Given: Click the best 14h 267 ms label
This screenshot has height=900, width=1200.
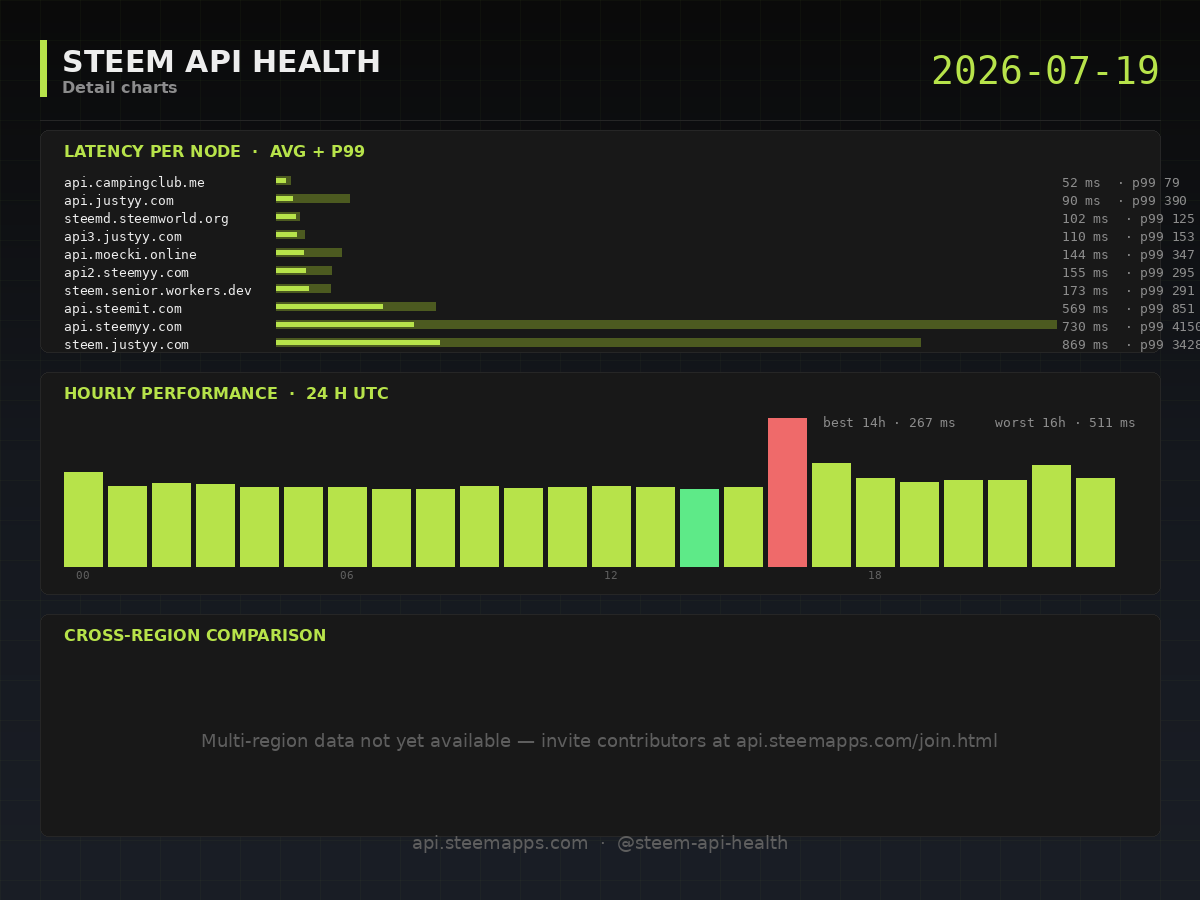Looking at the screenshot, I should coord(889,423).
